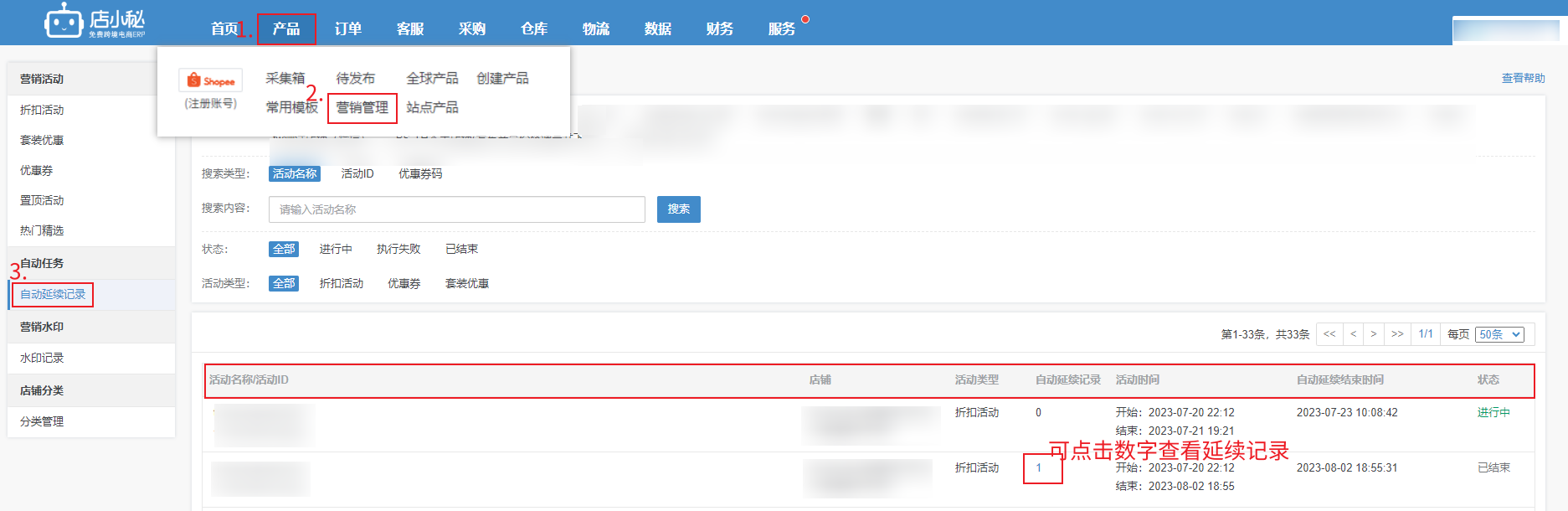This screenshot has width=1568, height=511.
Task: Click the 搜索 button
Action: point(679,209)
